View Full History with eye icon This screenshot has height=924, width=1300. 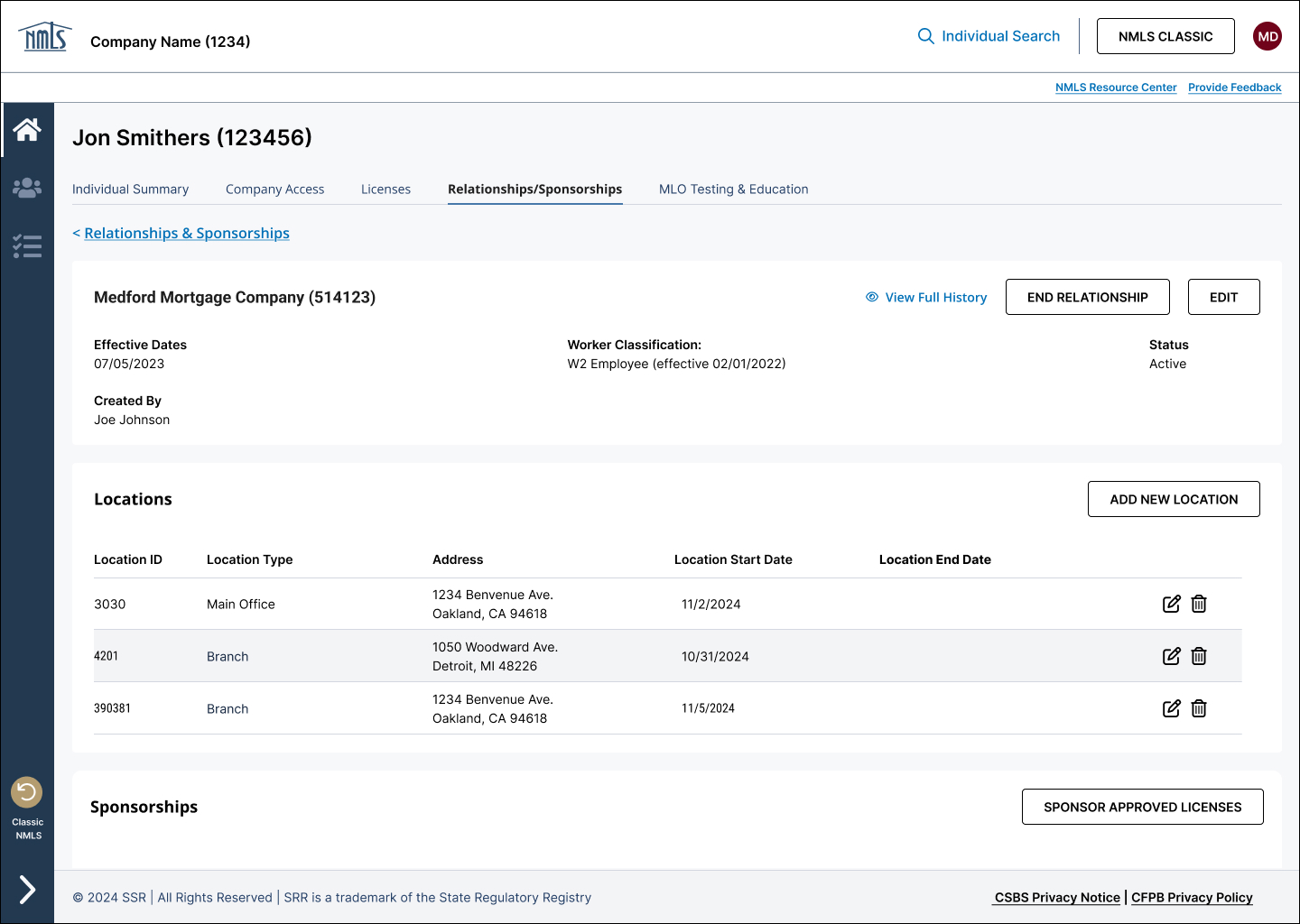[926, 297]
